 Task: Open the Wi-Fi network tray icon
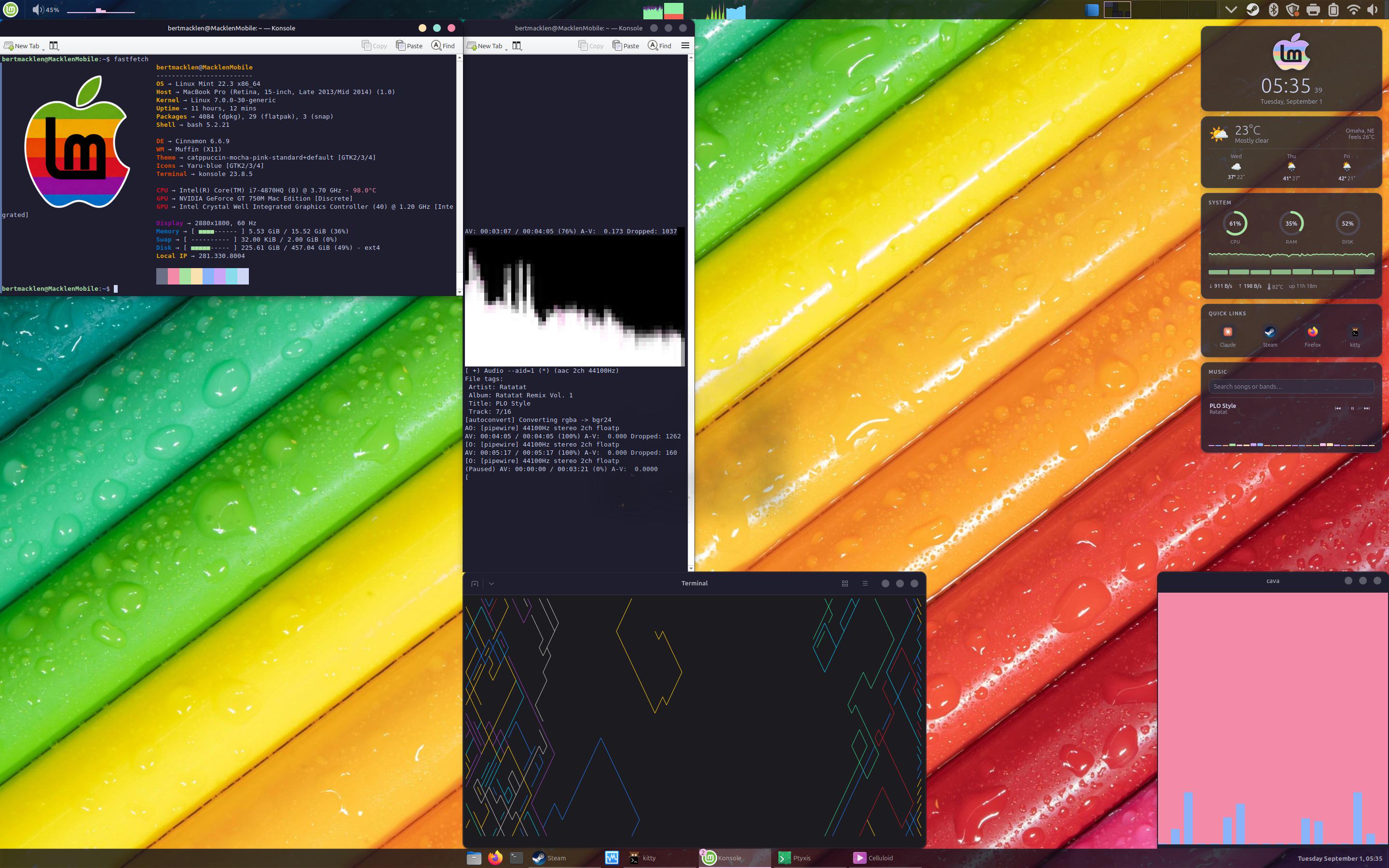1353,10
